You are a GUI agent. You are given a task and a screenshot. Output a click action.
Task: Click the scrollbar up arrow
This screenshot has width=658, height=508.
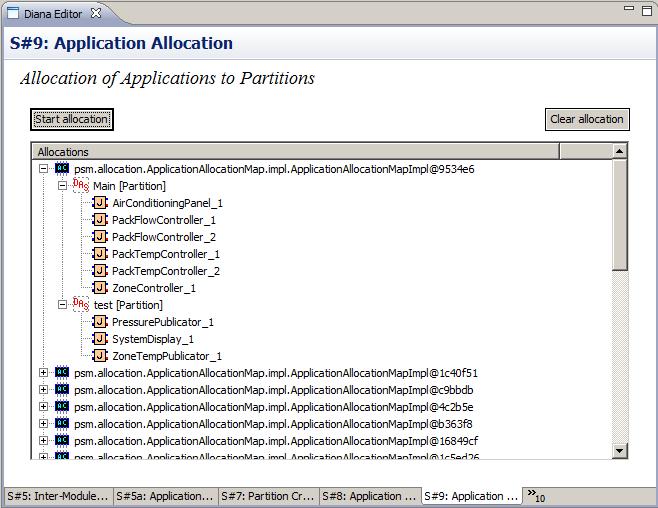pyautogui.click(x=619, y=151)
